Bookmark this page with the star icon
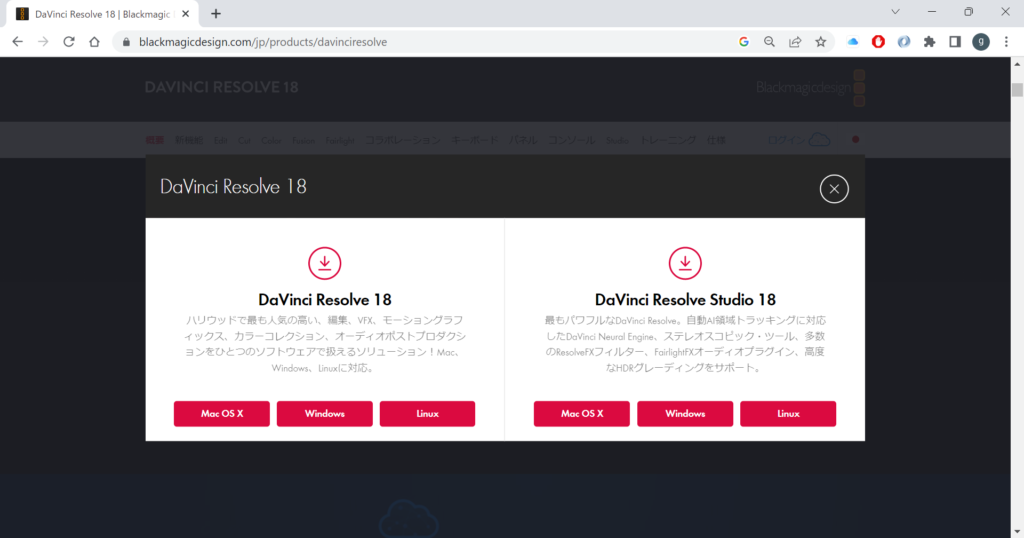 821,42
